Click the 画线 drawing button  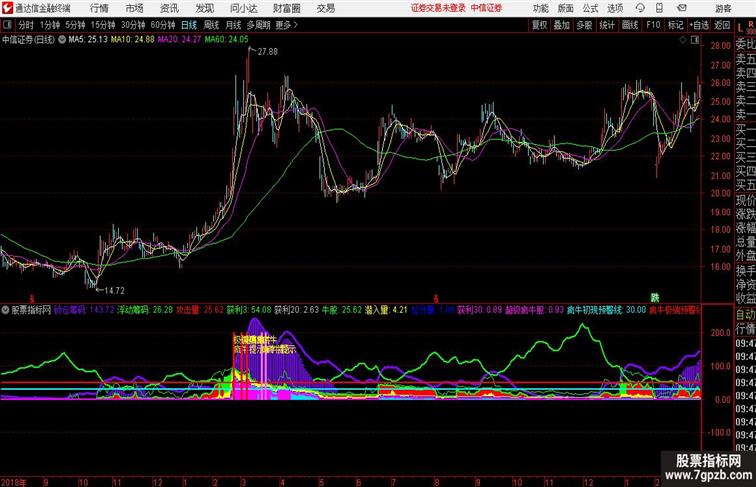coord(630,25)
